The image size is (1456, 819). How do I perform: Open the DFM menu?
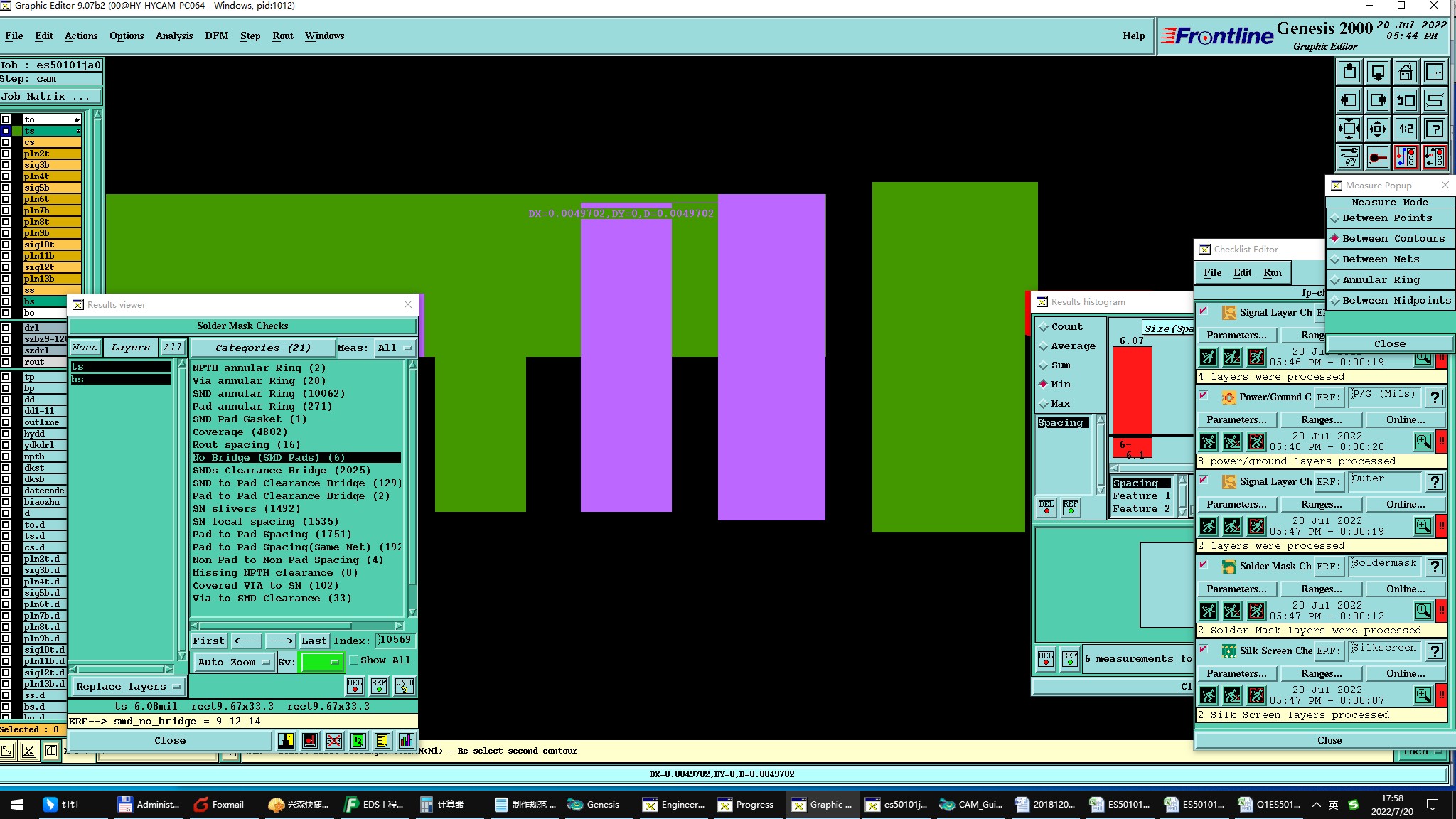(216, 36)
